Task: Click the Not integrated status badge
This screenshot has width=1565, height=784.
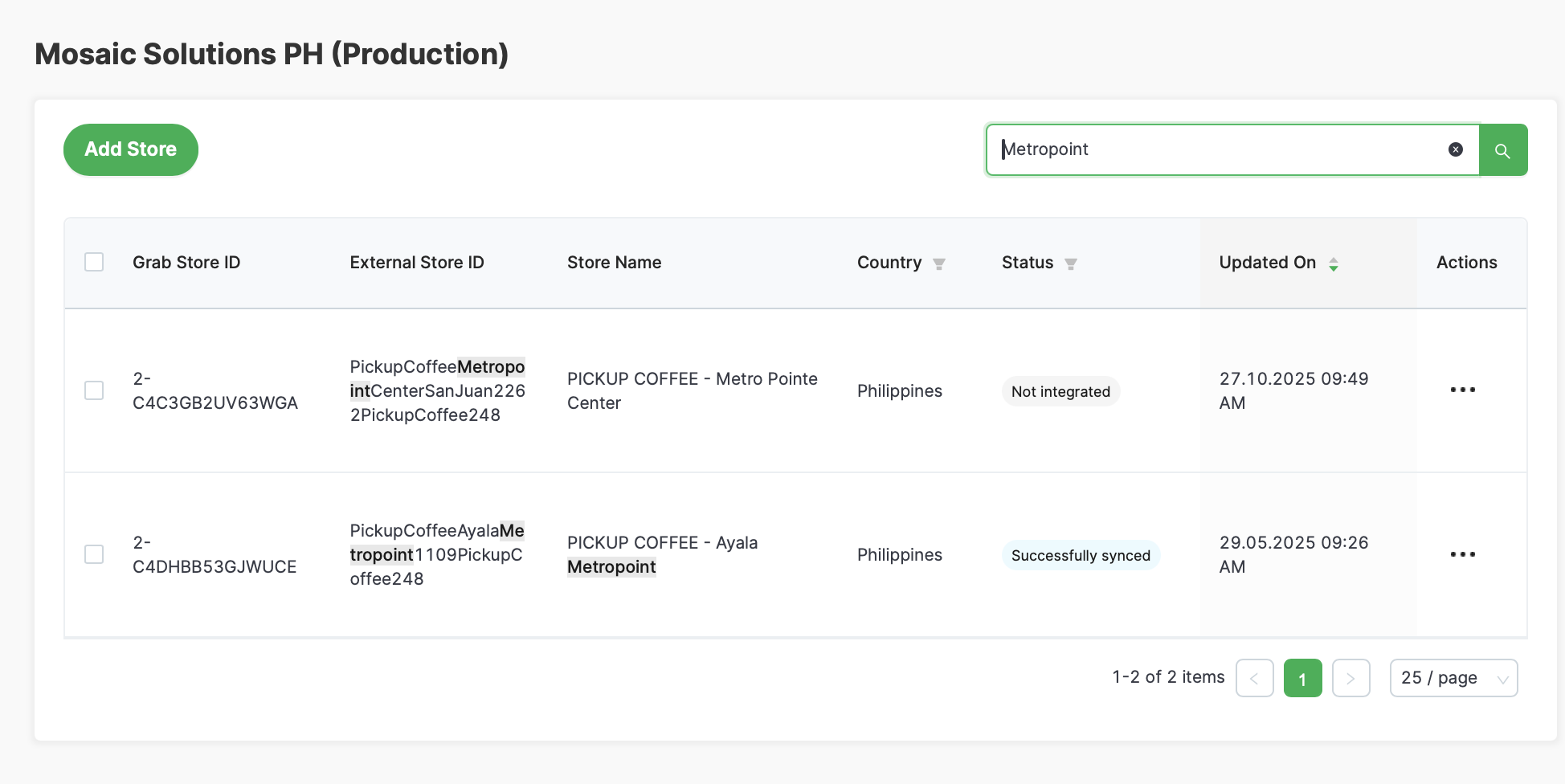Action: [1060, 391]
